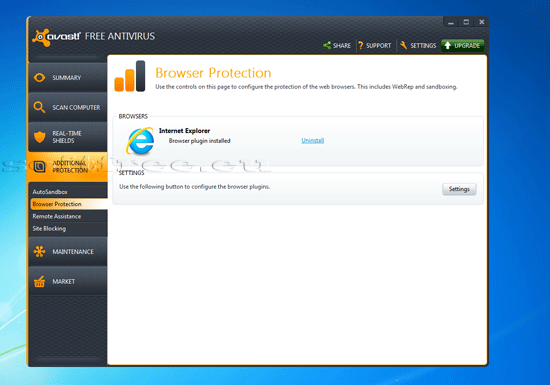Open the Maintenance section

click(x=68, y=251)
